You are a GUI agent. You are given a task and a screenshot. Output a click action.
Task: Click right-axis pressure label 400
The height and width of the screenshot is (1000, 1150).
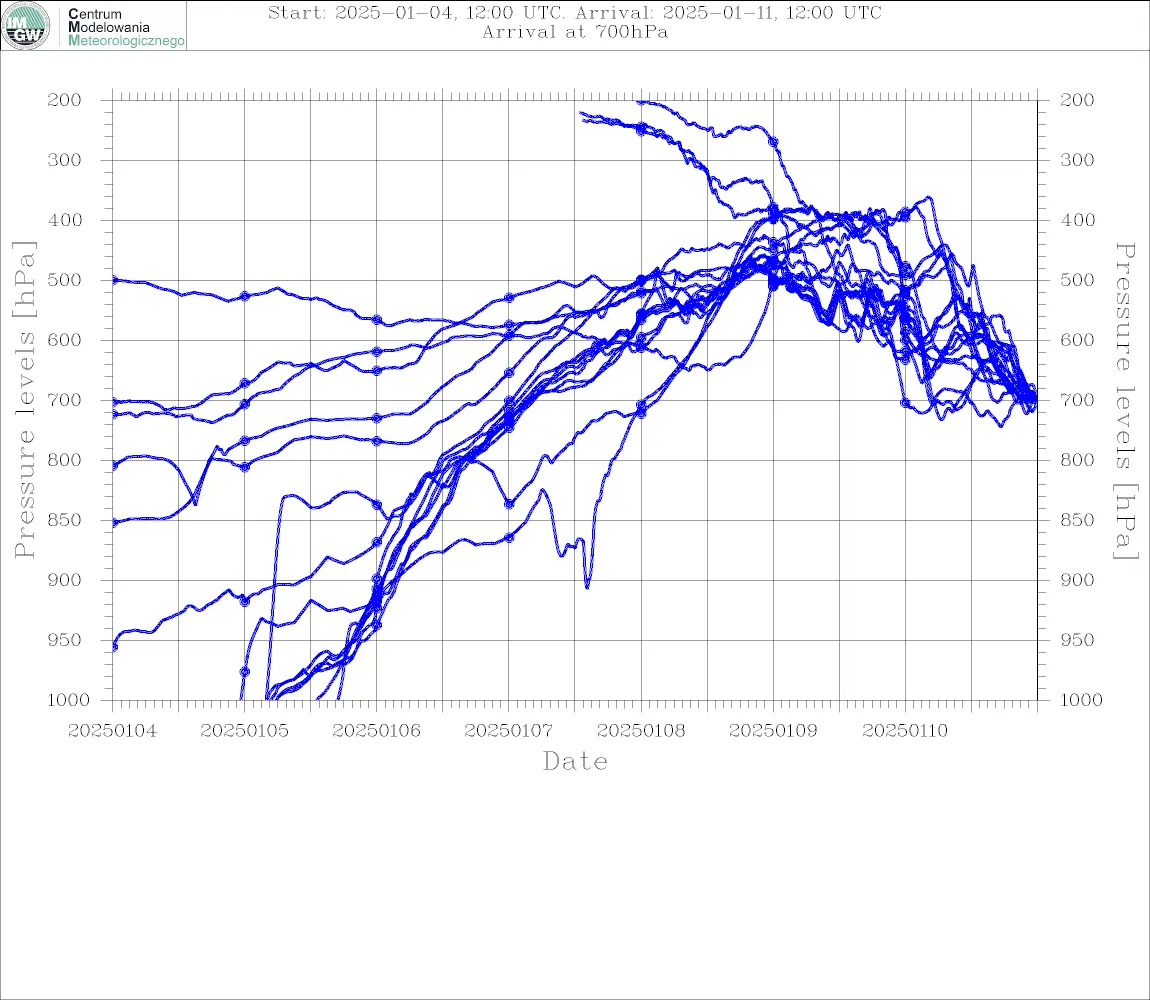click(x=1077, y=220)
